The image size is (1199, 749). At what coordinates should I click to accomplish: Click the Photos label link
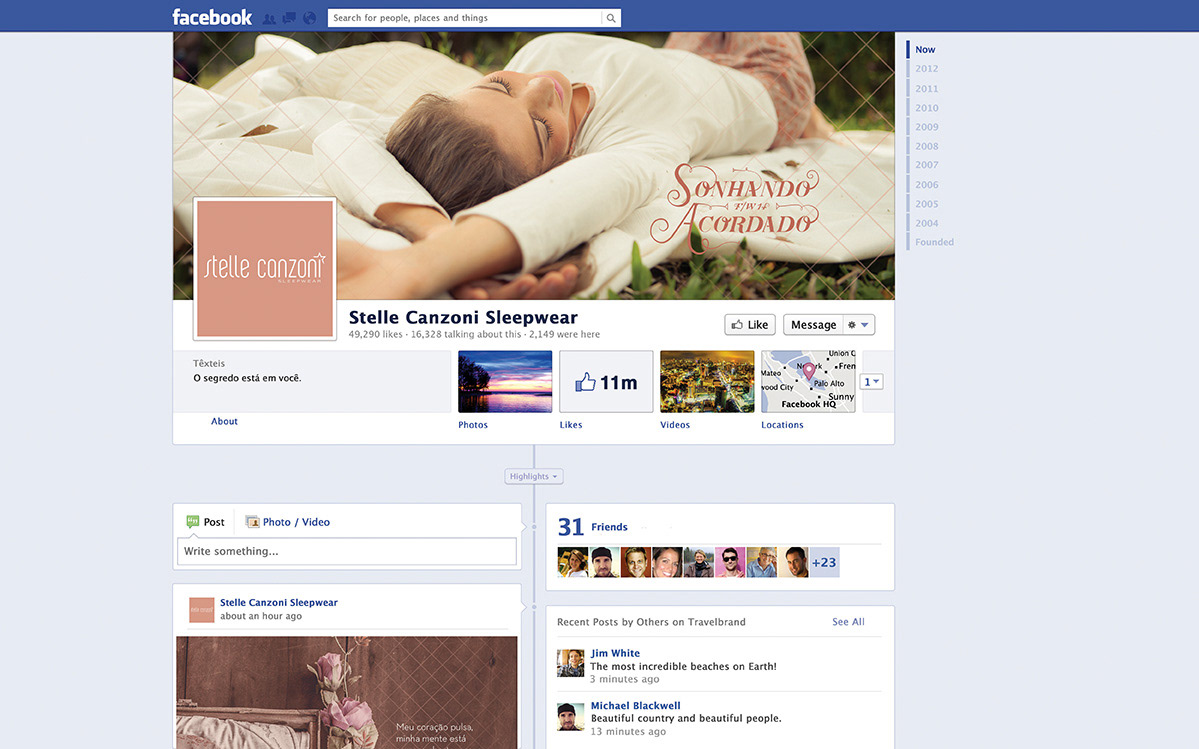(x=473, y=425)
